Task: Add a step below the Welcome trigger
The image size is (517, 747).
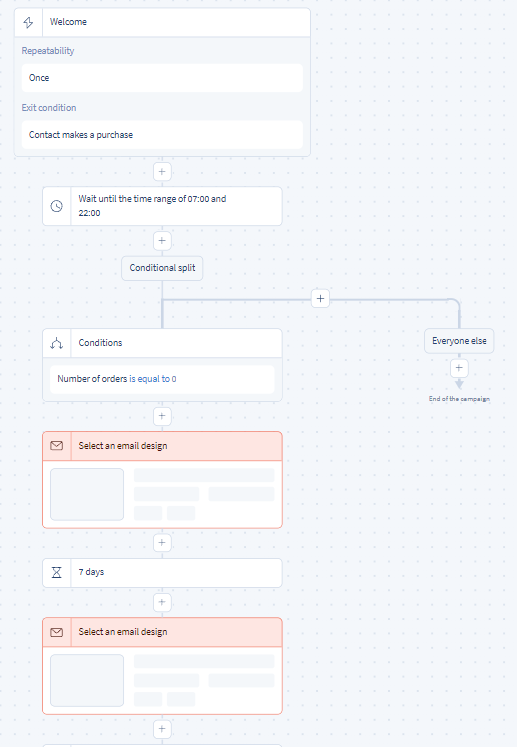Action: tap(162, 172)
